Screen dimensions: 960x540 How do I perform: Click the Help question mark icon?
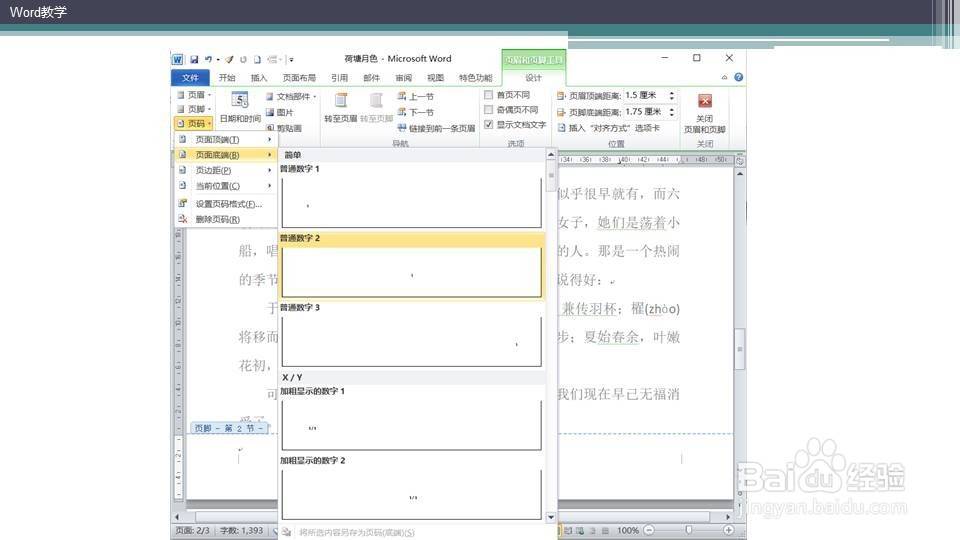point(738,77)
